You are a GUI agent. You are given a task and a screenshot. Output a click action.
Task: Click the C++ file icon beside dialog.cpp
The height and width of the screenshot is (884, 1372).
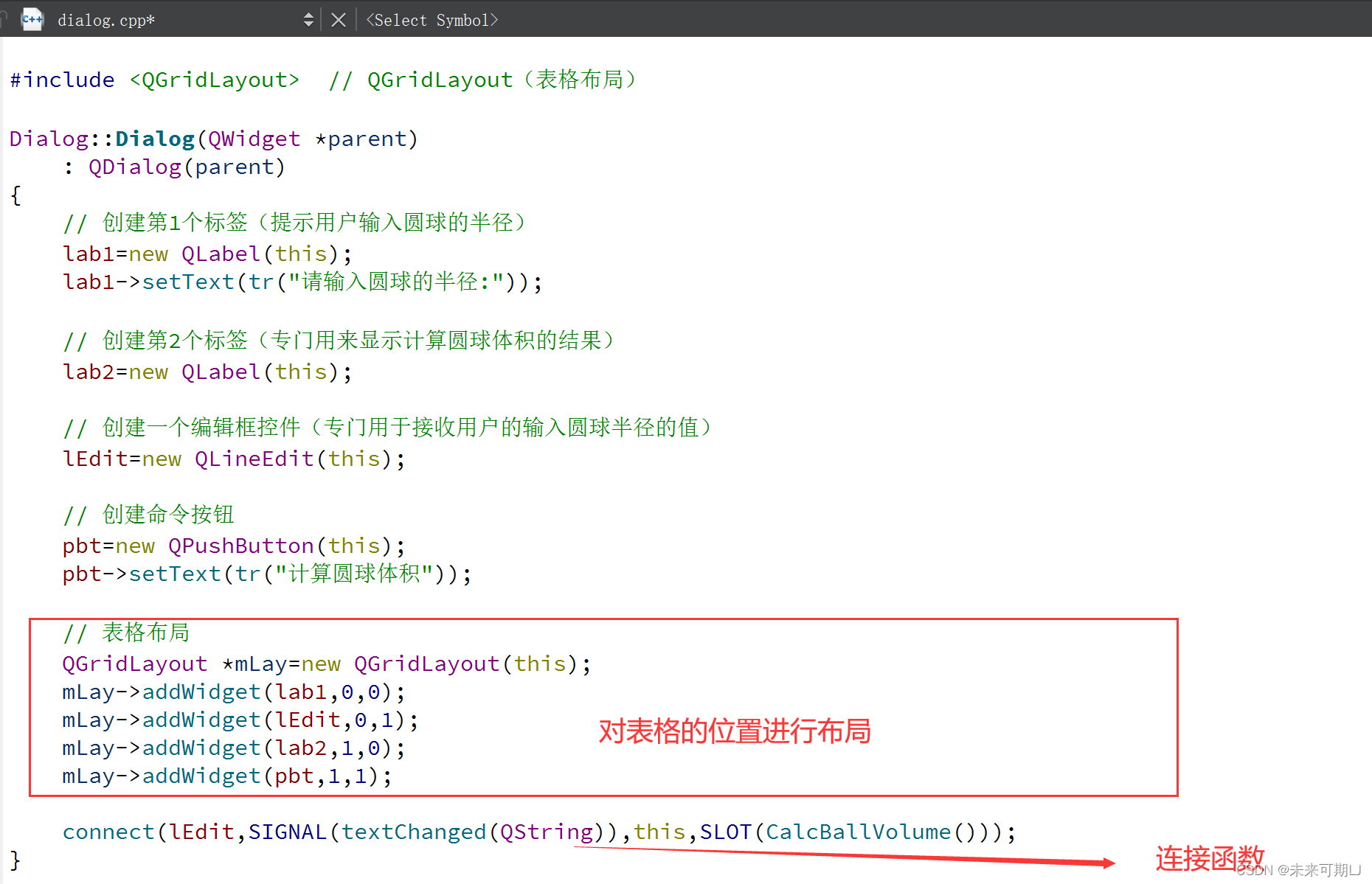tap(32, 19)
